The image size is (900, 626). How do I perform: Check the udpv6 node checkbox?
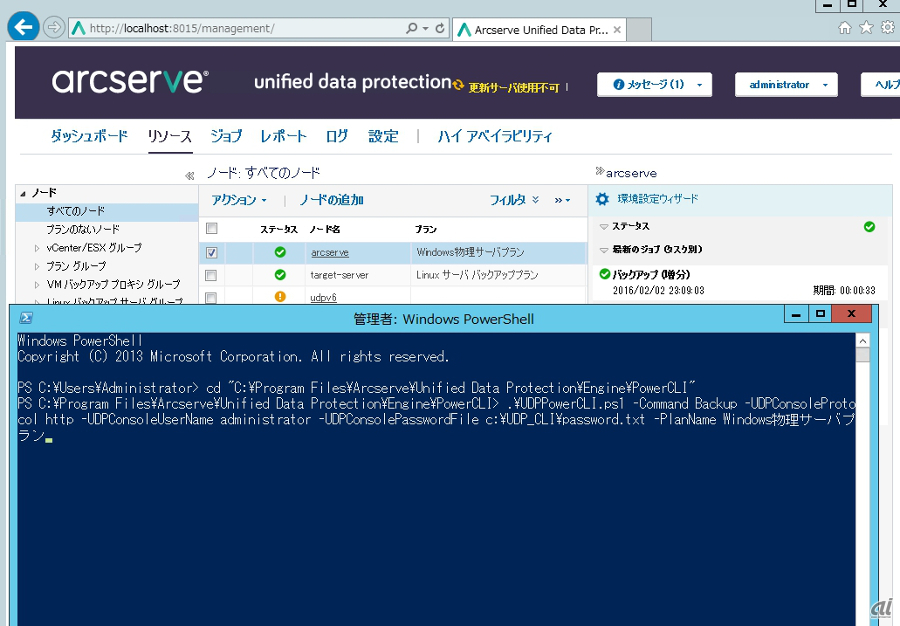coord(212,298)
